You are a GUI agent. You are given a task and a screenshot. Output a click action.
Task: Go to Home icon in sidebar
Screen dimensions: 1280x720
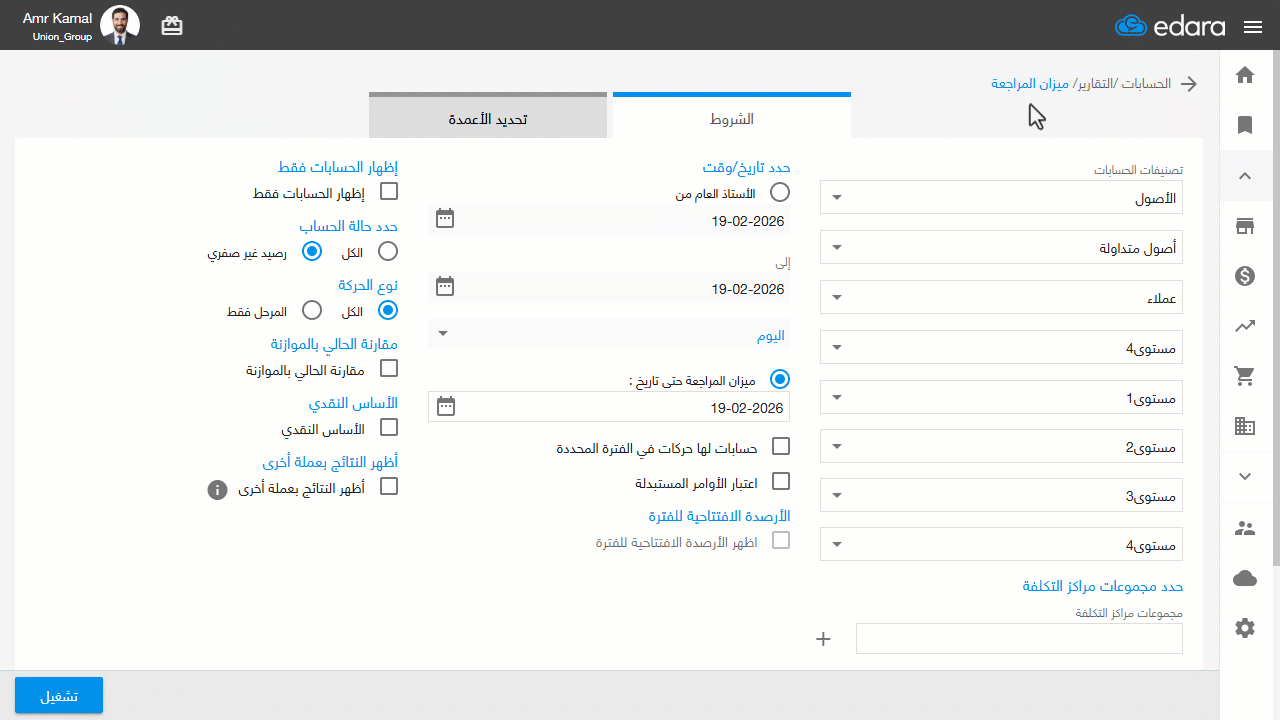[x=1245, y=75]
